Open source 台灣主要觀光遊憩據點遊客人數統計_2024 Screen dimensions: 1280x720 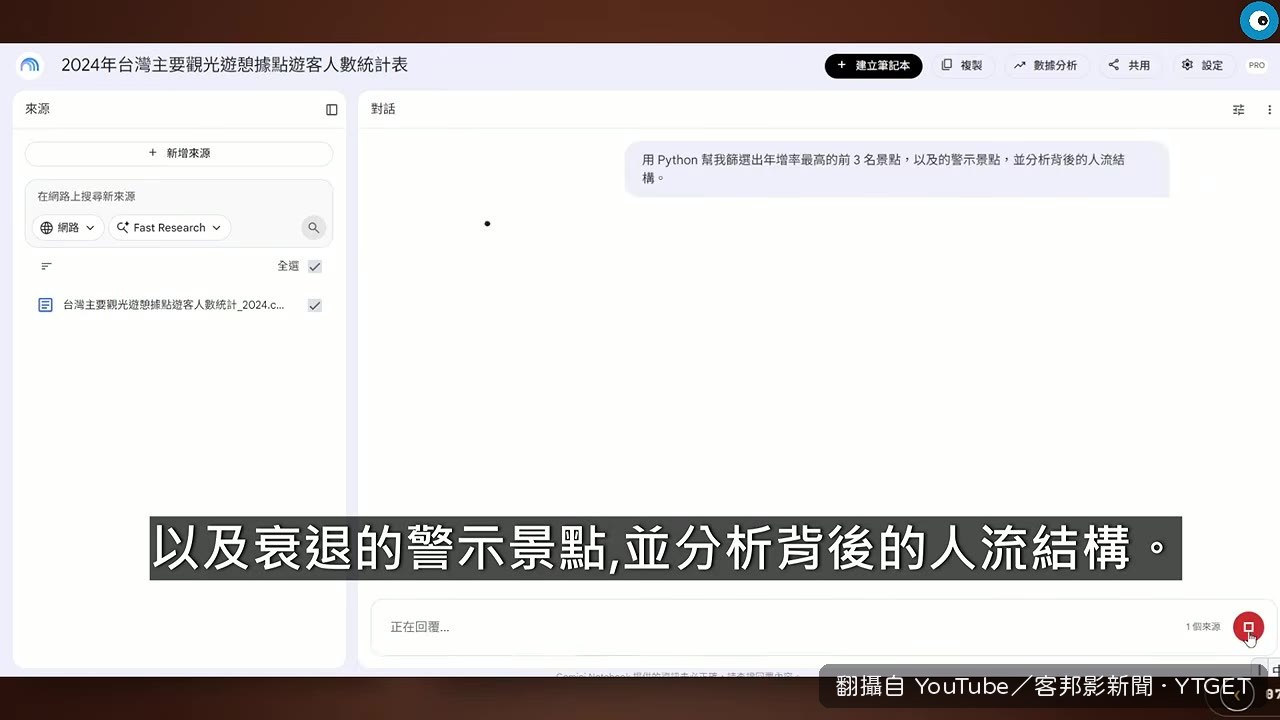pyautogui.click(x=174, y=305)
